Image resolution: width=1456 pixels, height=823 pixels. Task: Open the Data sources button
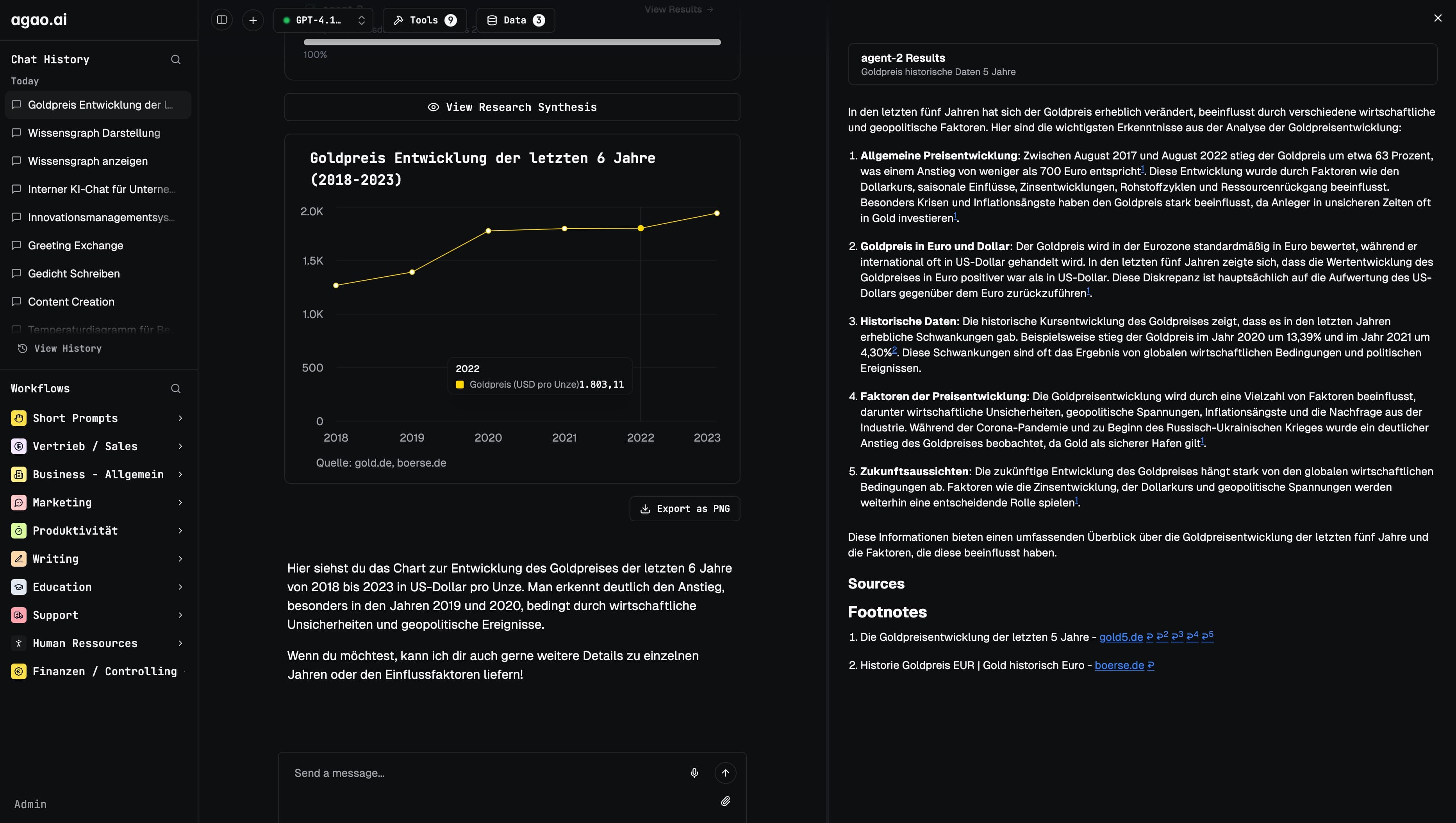(516, 20)
